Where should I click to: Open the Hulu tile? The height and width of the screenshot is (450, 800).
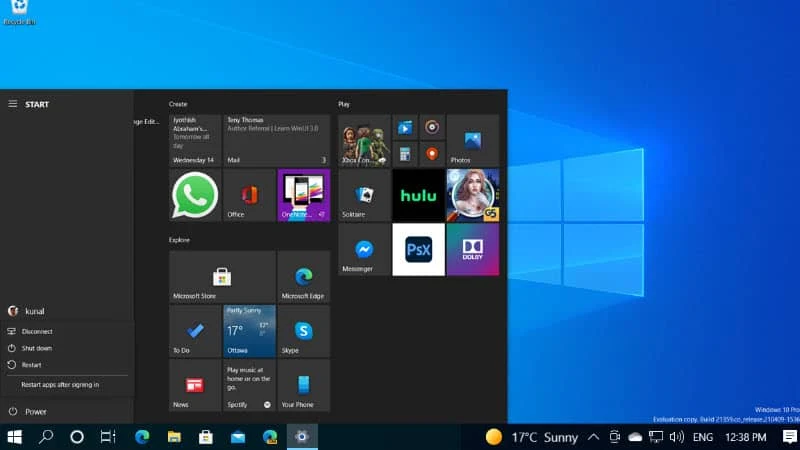pyautogui.click(x=418, y=195)
